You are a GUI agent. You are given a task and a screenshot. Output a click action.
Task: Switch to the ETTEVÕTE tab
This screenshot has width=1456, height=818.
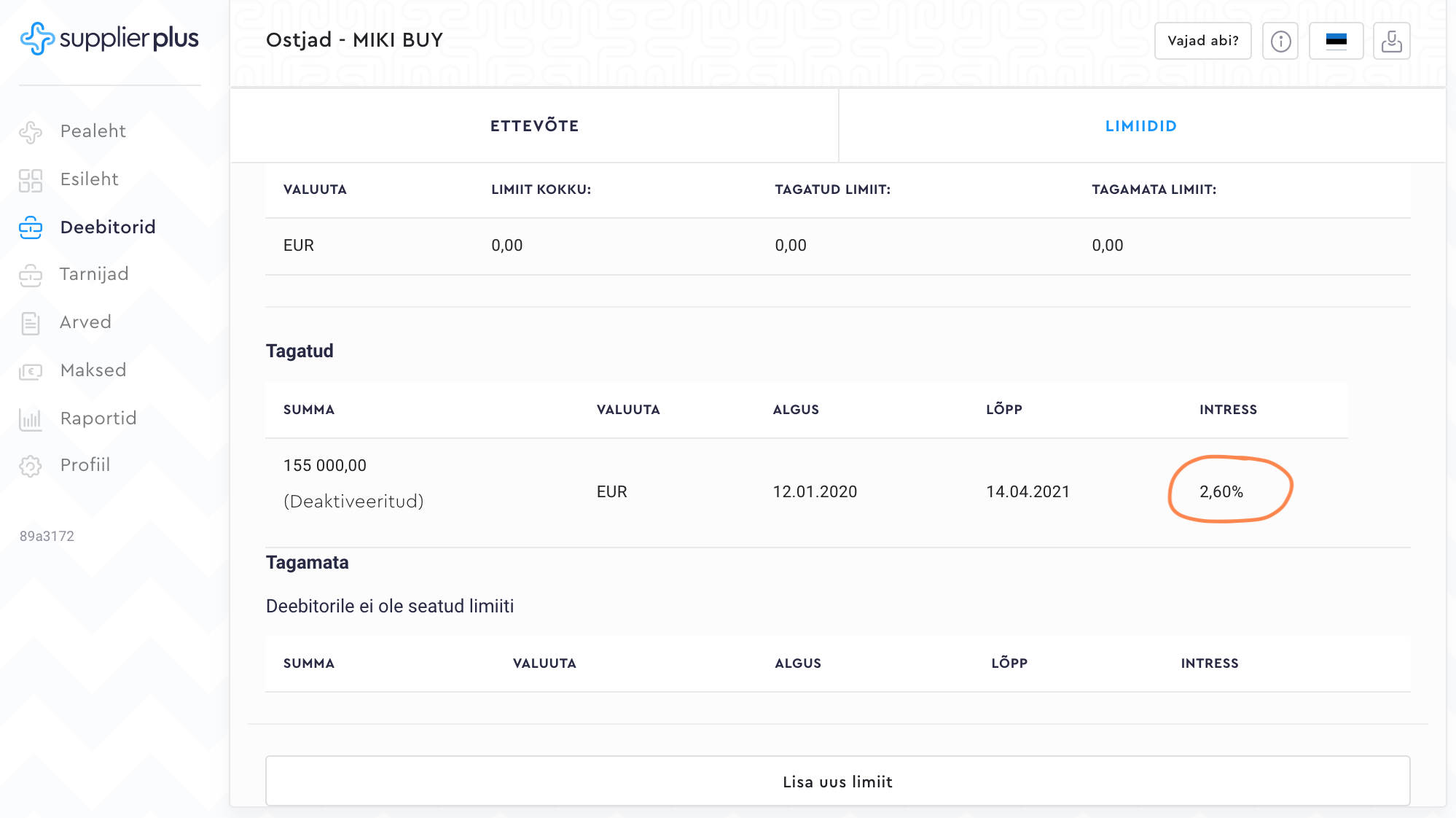(534, 126)
